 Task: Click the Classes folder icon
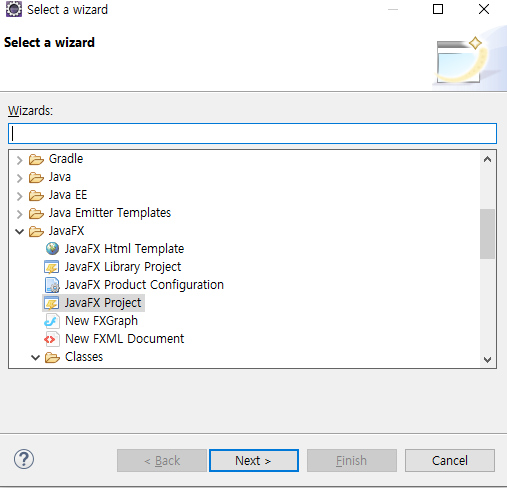point(52,357)
